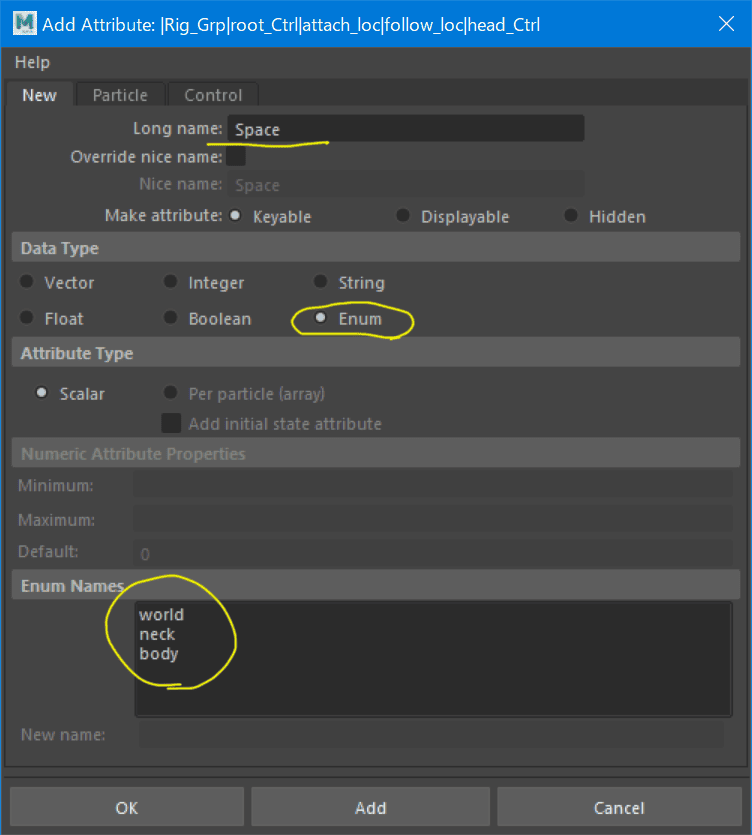752x835 pixels.
Task: Click the Data Type section header
Action: pyautogui.click(x=376, y=248)
